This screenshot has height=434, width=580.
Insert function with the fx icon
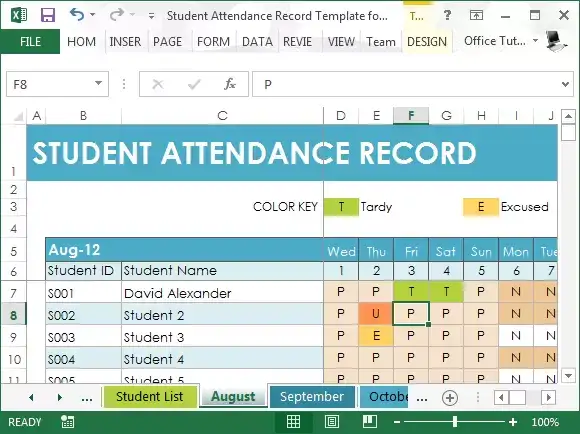pos(230,84)
